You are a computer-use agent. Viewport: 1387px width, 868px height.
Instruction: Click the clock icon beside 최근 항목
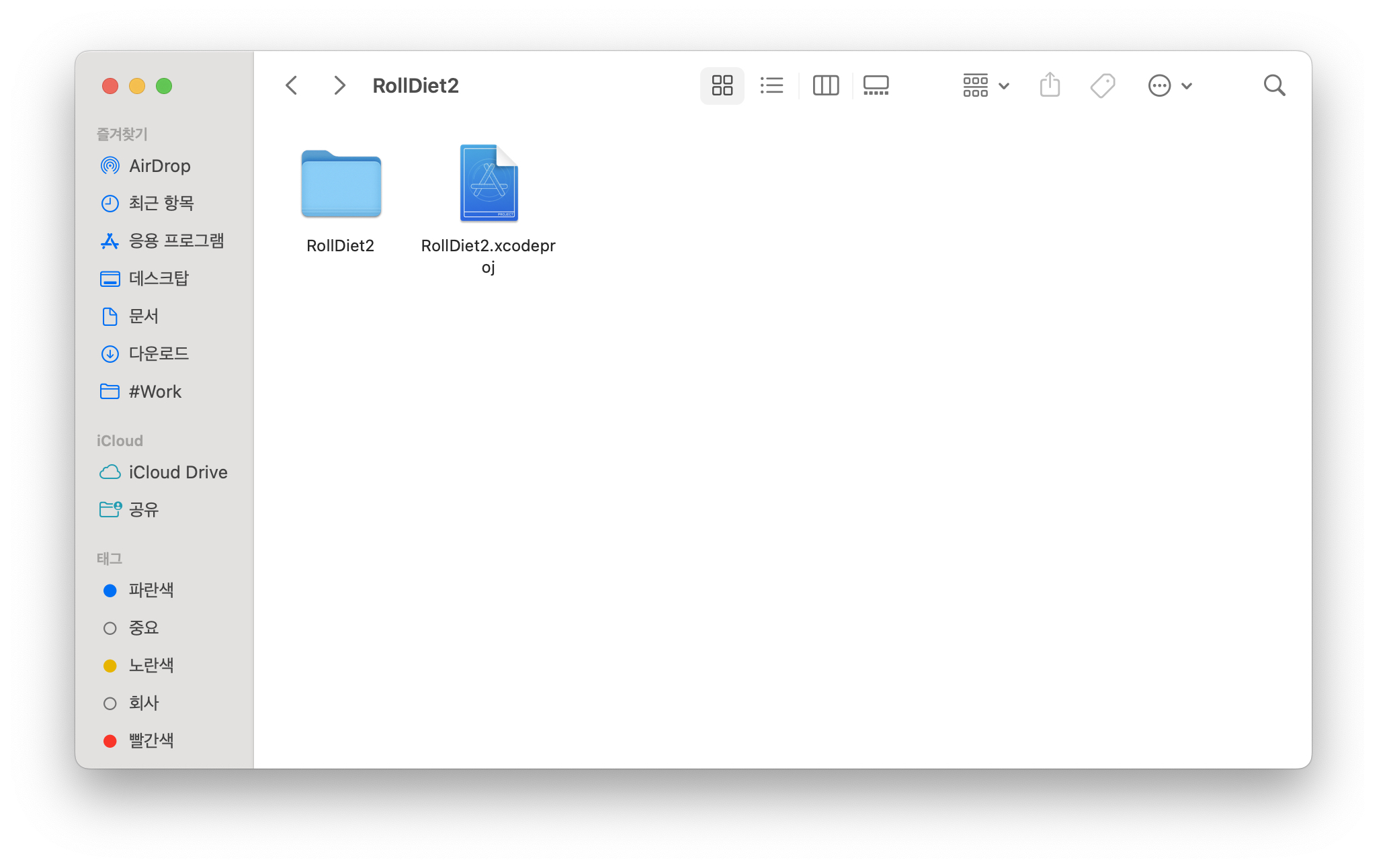110,203
